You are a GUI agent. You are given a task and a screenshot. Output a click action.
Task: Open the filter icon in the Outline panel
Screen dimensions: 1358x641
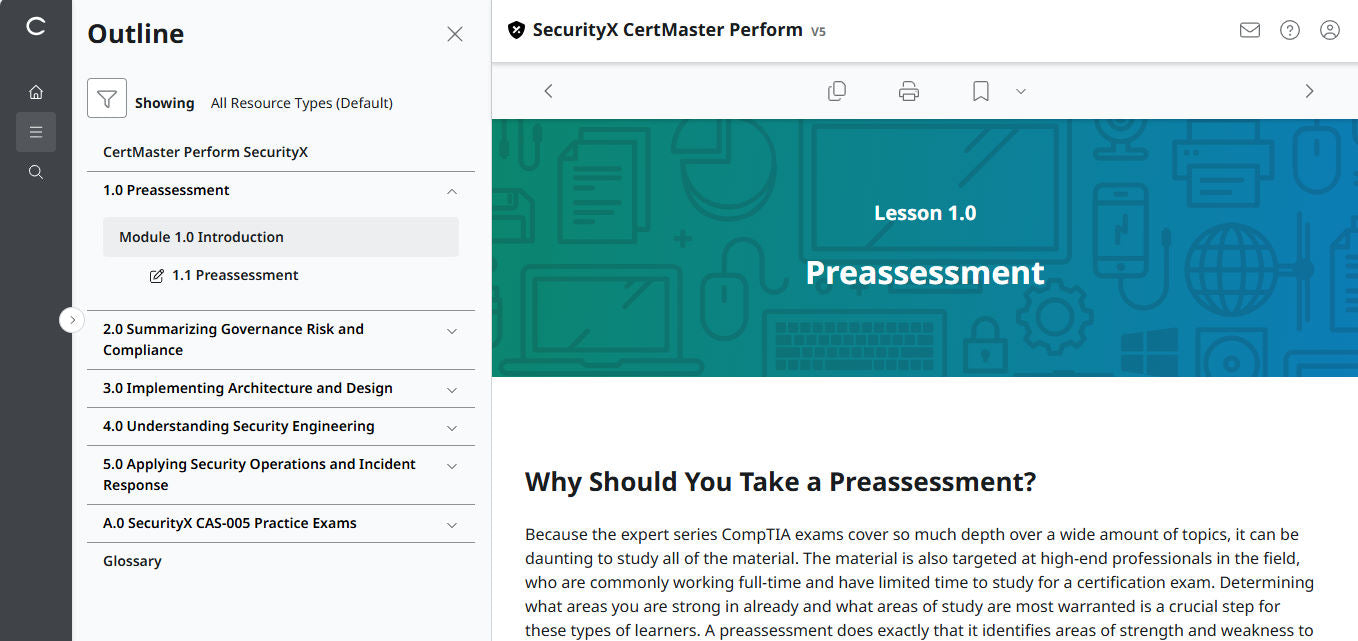(107, 98)
